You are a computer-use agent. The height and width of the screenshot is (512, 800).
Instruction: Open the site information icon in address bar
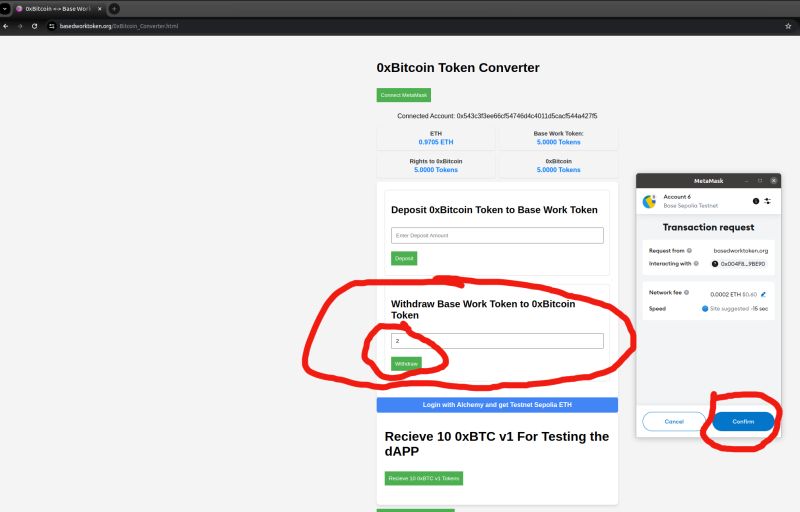point(52,26)
